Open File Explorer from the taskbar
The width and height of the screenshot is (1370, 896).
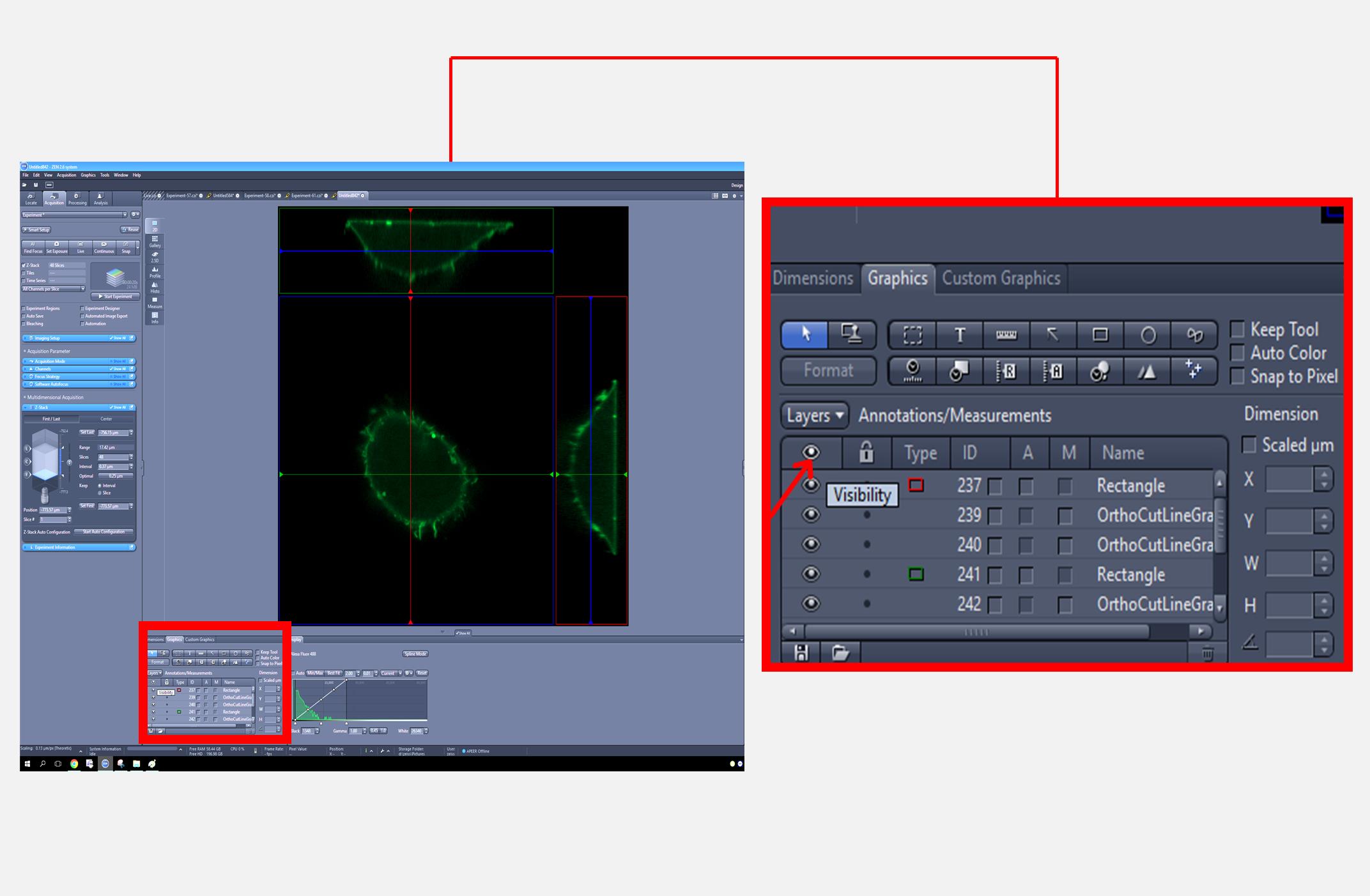pyautogui.click(x=136, y=764)
